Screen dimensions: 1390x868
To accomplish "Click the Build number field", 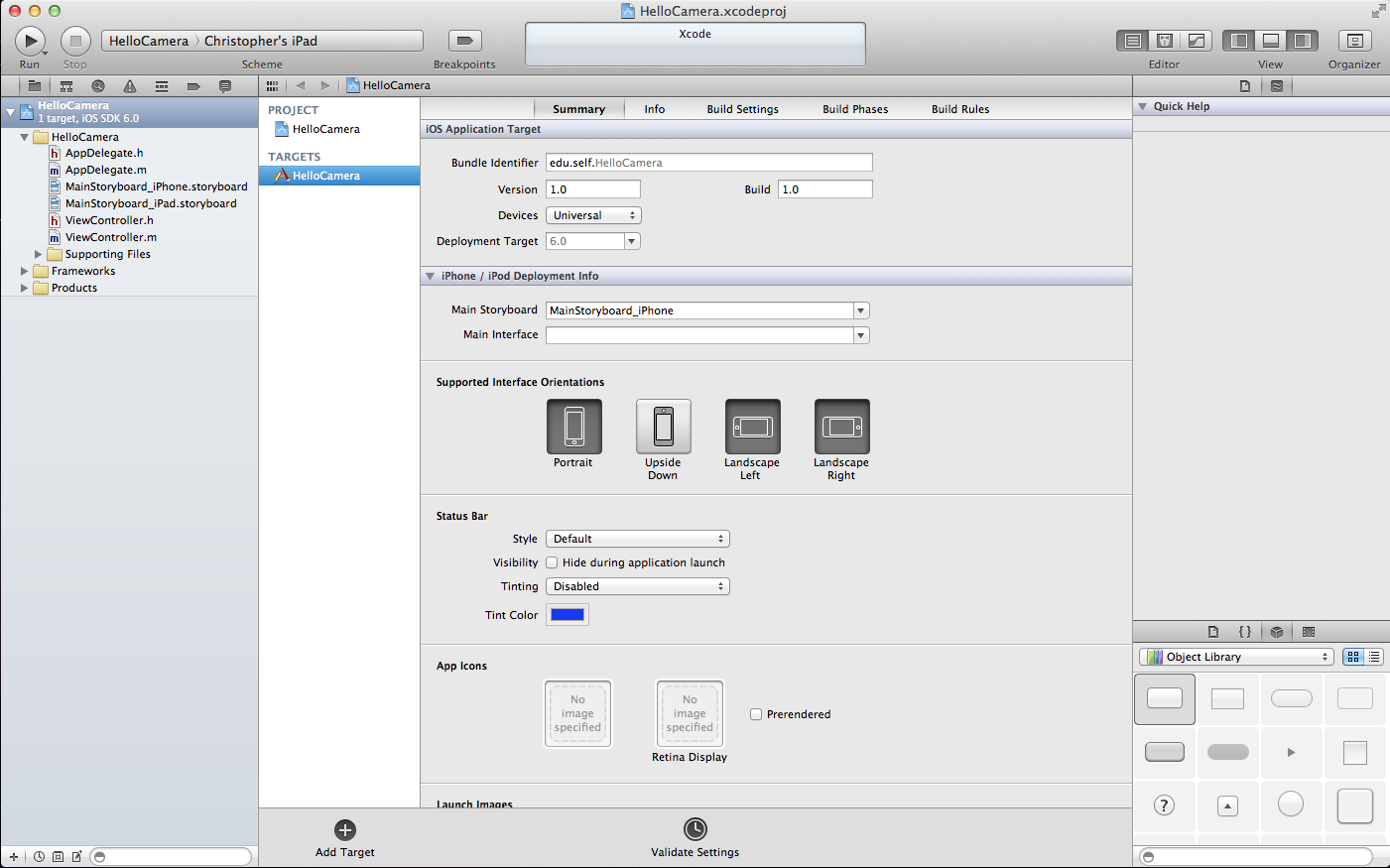I will pos(825,189).
